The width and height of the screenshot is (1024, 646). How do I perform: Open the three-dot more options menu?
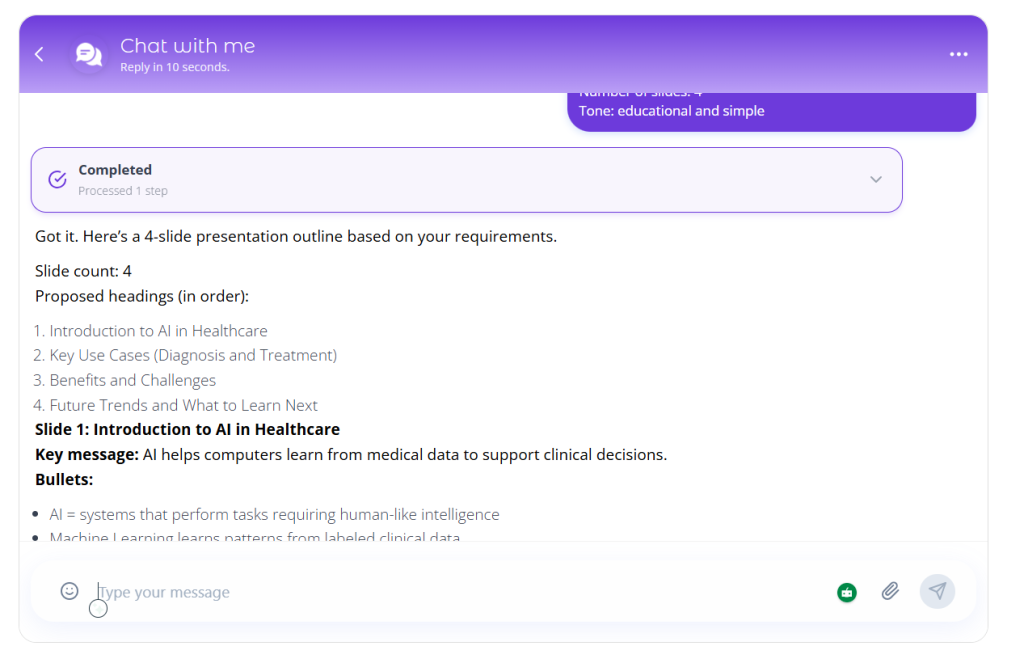[x=958, y=54]
